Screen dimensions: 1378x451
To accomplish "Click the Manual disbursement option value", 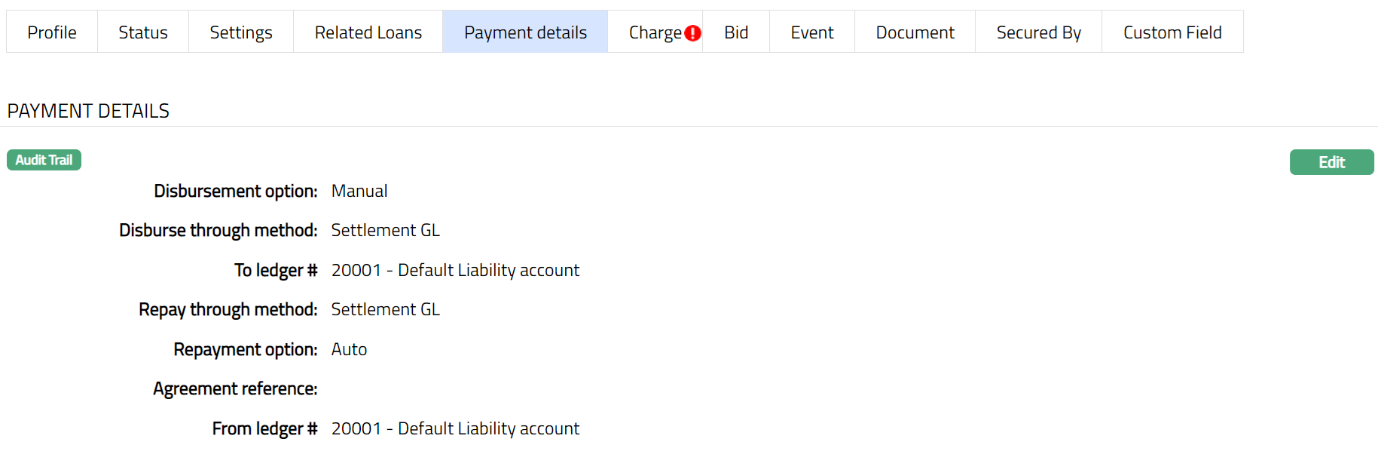I will 359,191.
